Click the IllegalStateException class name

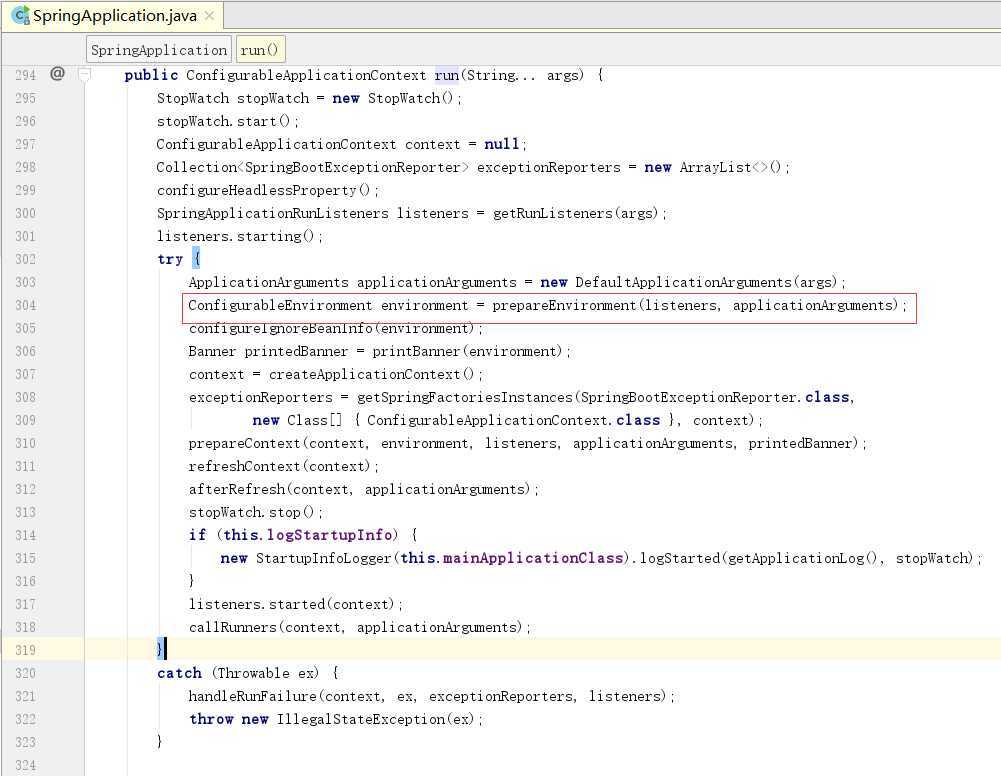[x=361, y=719]
